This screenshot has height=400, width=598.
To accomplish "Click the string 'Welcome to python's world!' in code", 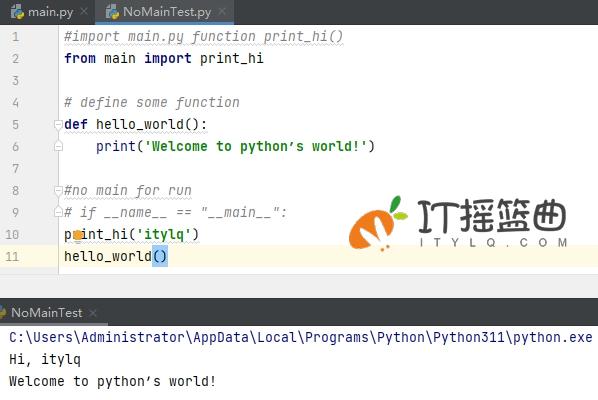I will coord(256,146).
